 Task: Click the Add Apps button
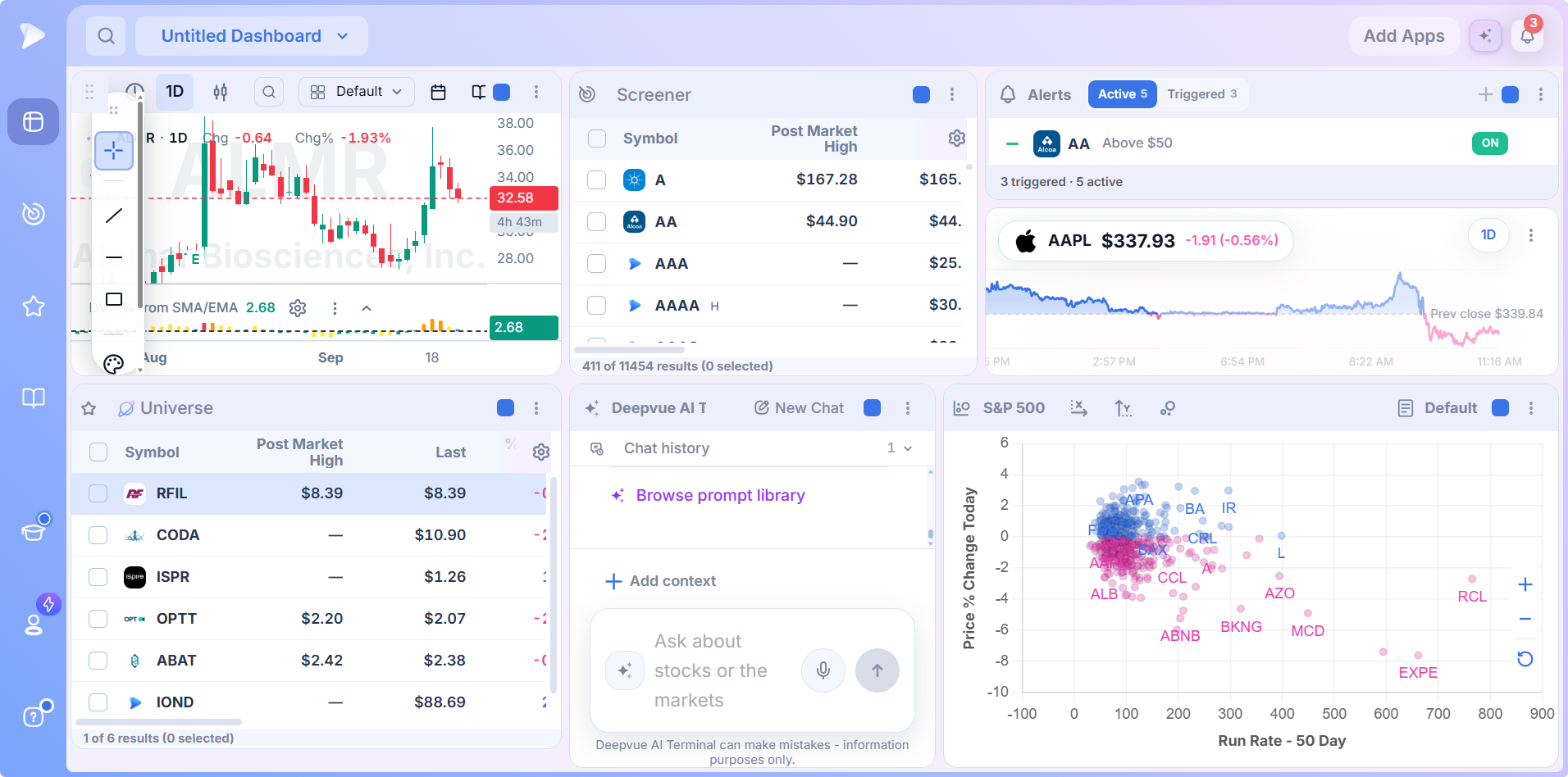(1404, 36)
